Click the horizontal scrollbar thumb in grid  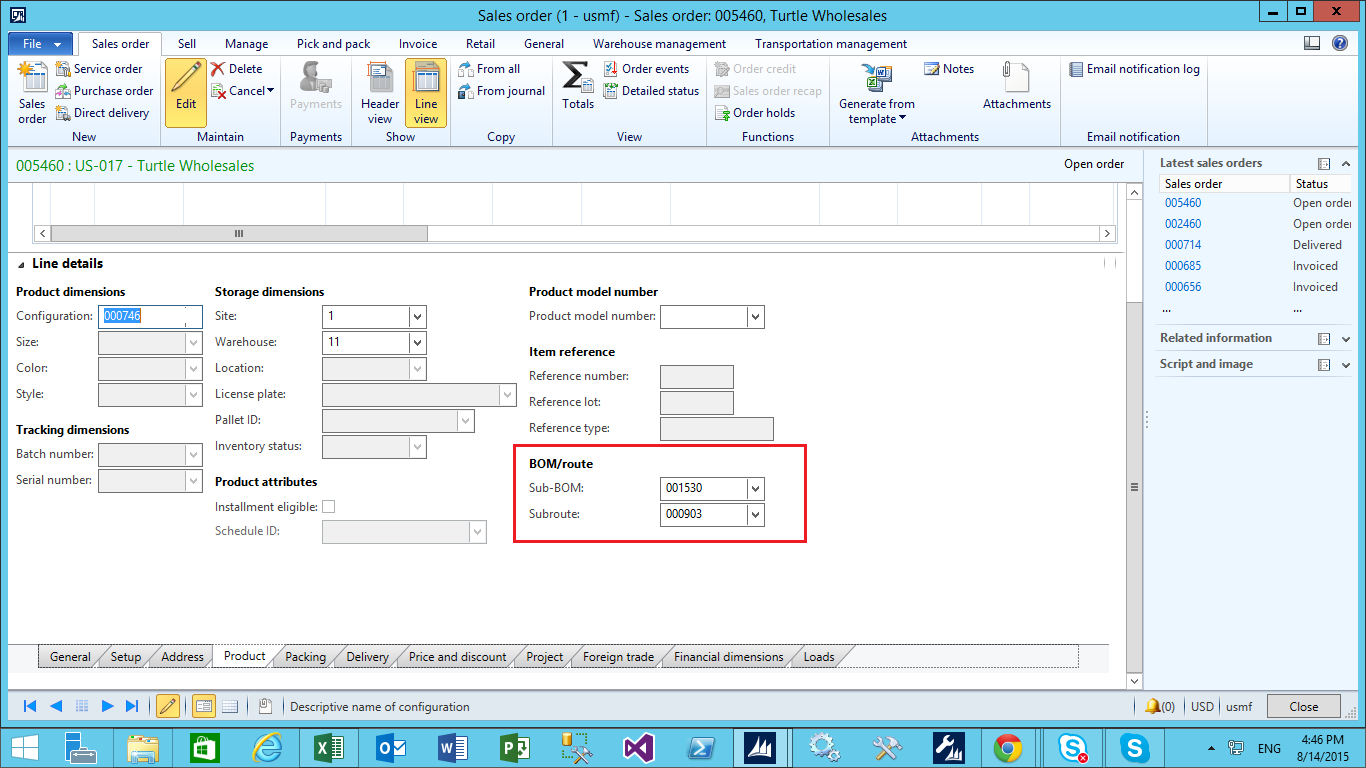pyautogui.click(x=239, y=233)
